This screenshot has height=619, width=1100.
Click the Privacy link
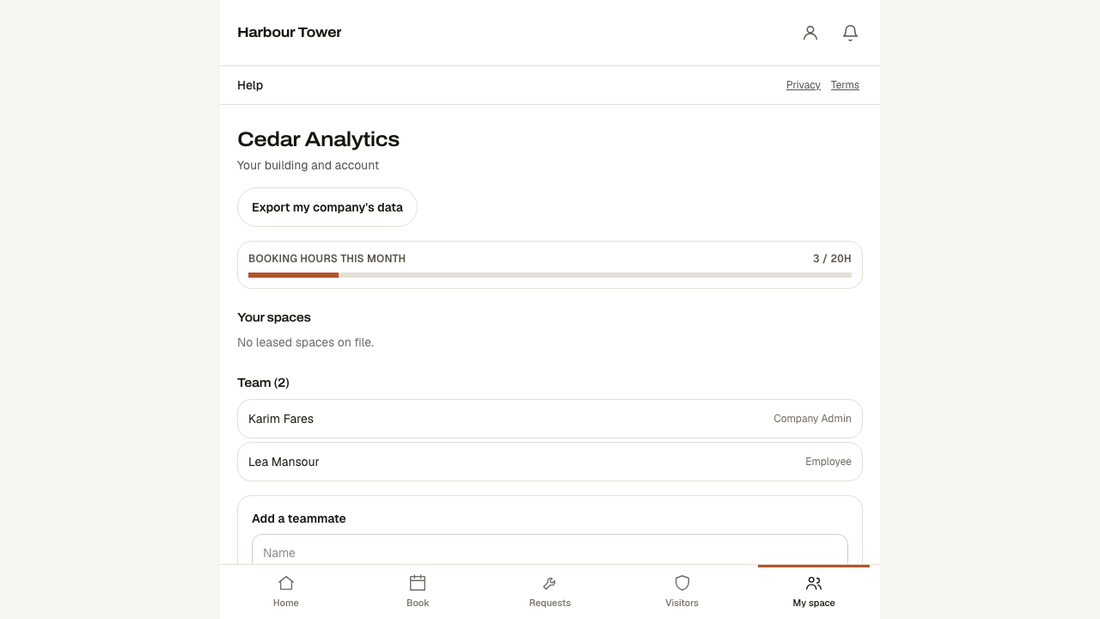803,85
